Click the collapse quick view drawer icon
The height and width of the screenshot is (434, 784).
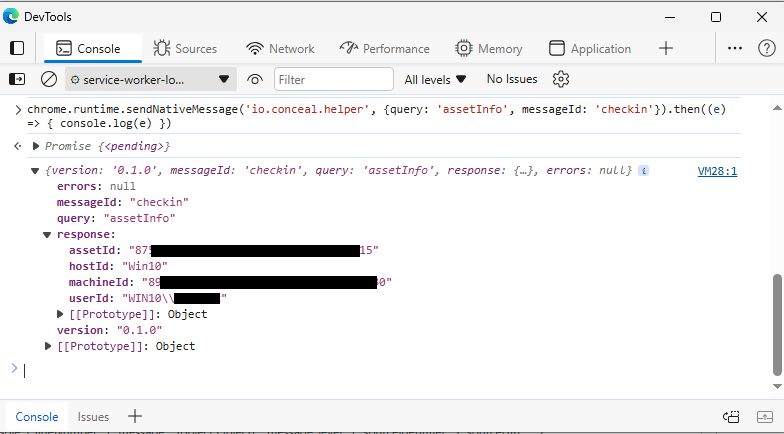765,416
